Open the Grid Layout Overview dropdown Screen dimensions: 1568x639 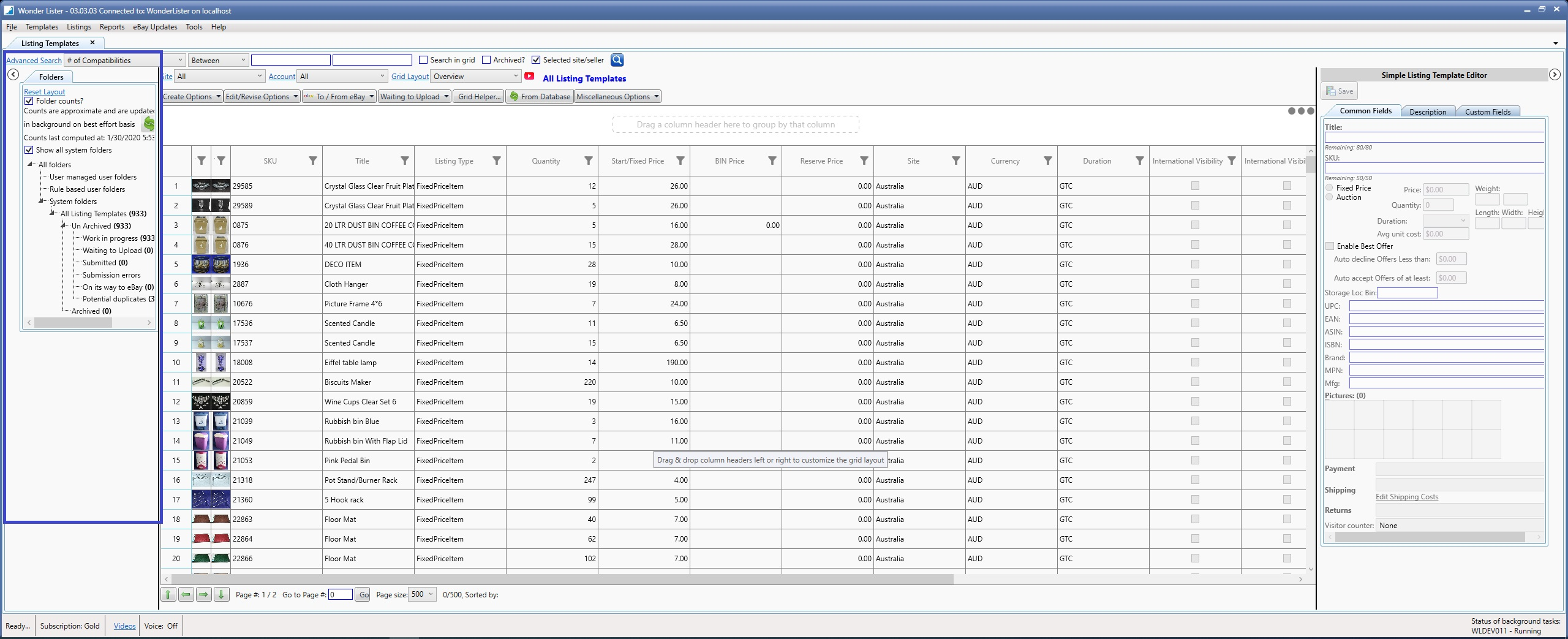(476, 77)
